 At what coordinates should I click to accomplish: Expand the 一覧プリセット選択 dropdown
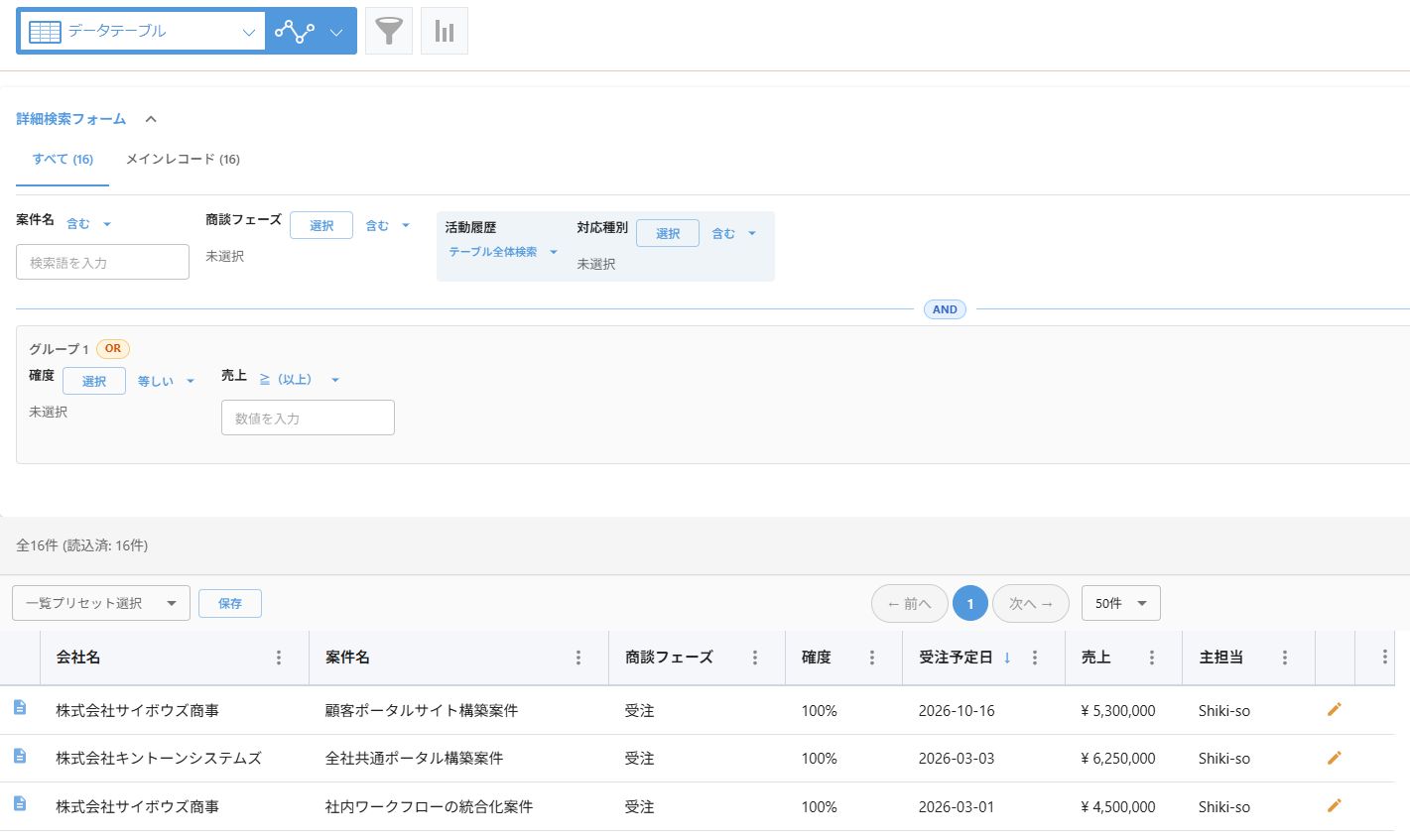click(101, 603)
